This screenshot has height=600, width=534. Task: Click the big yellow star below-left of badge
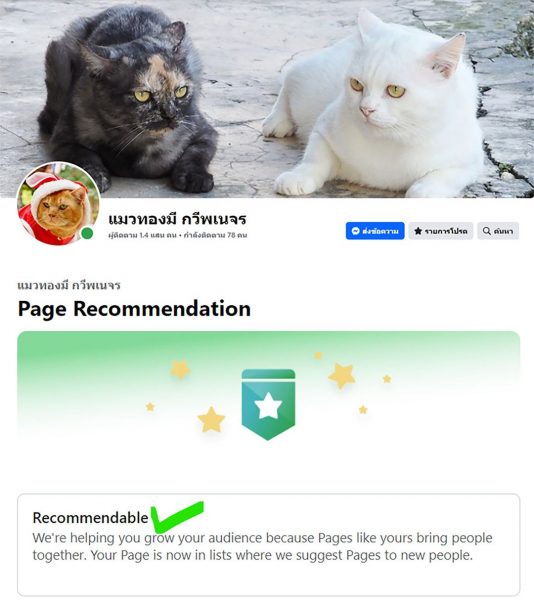211,420
